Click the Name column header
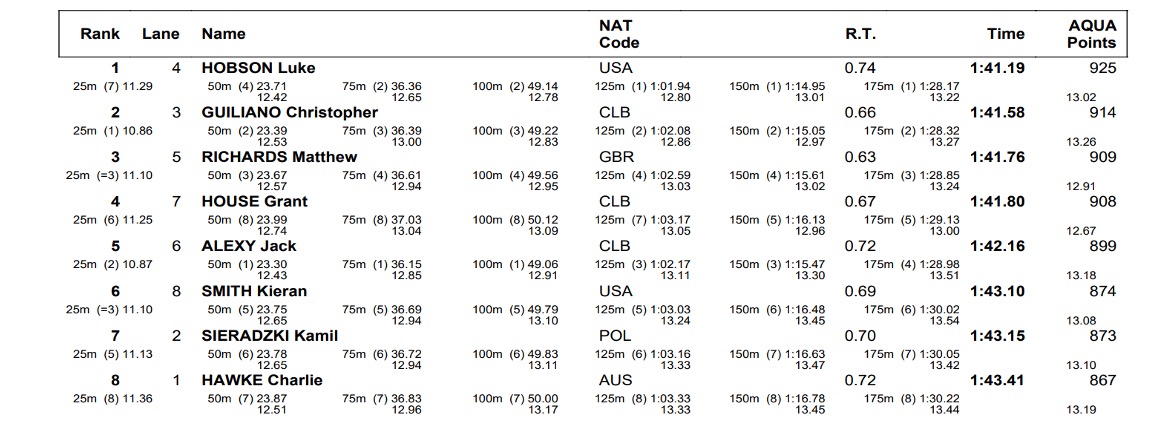 click(224, 33)
